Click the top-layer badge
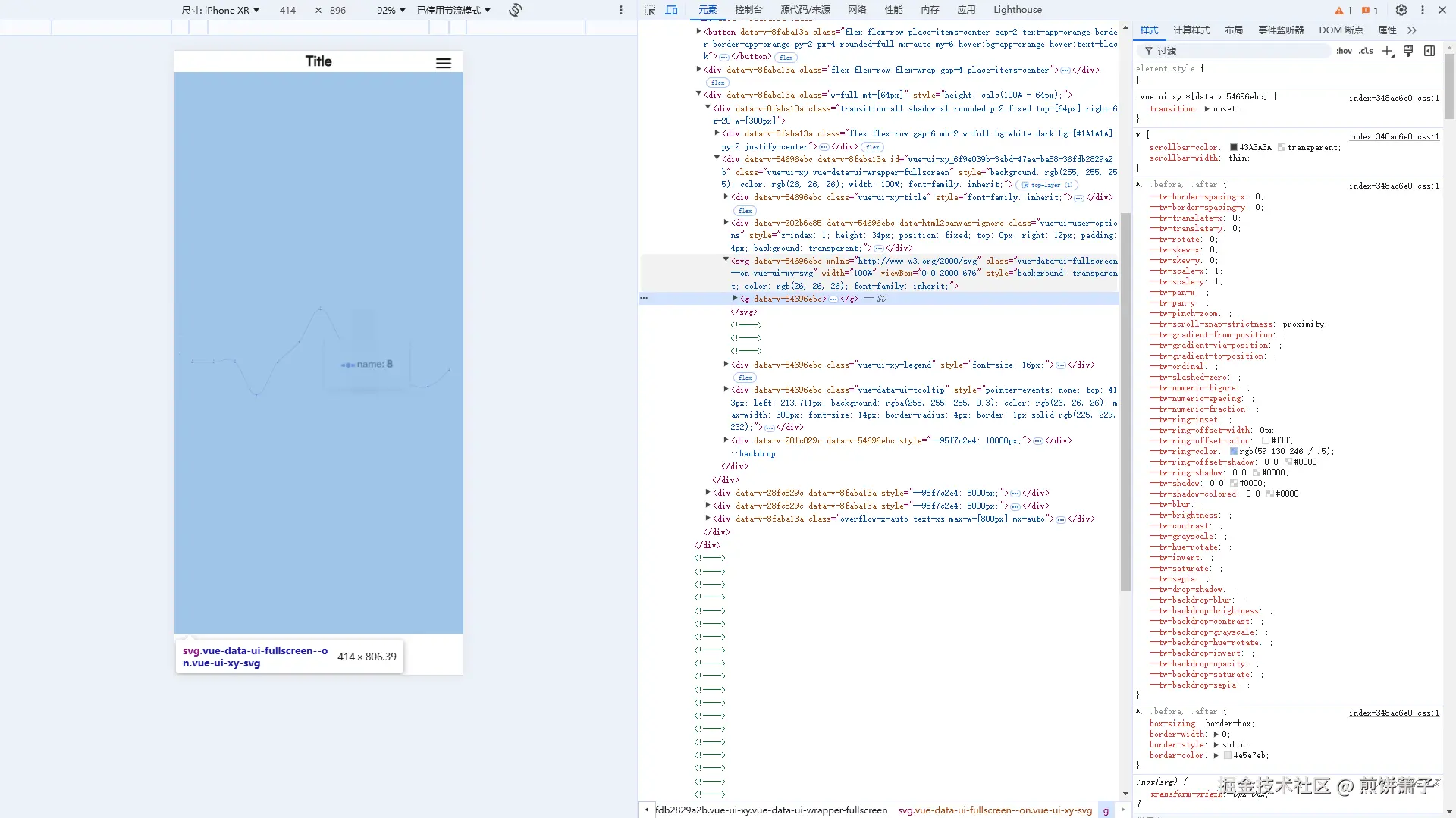Image resolution: width=1456 pixels, height=818 pixels. click(1047, 185)
